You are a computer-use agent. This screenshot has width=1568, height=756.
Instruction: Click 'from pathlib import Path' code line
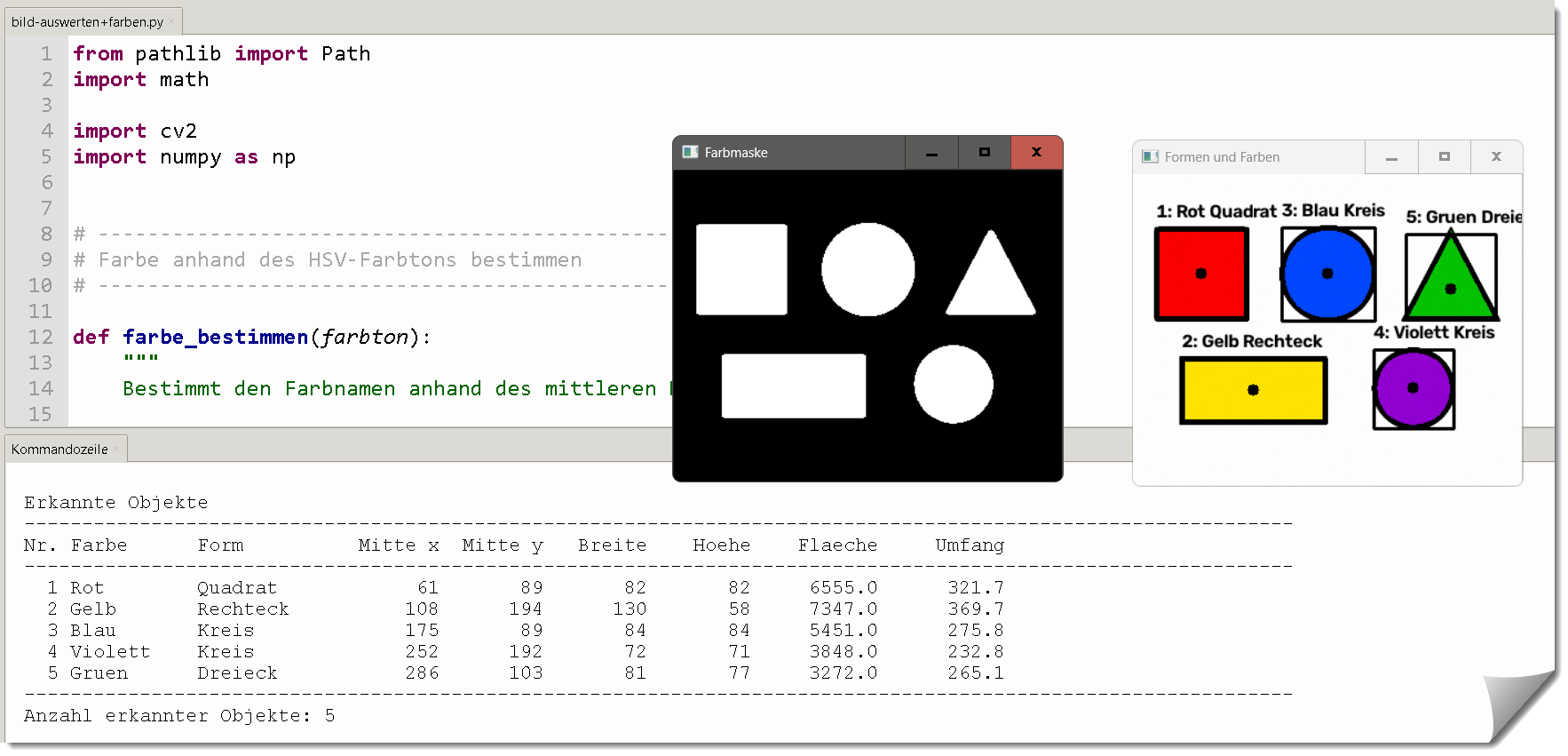coord(221,53)
